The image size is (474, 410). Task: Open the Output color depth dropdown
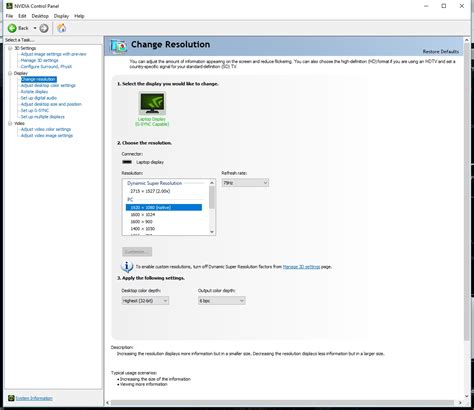(x=222, y=301)
